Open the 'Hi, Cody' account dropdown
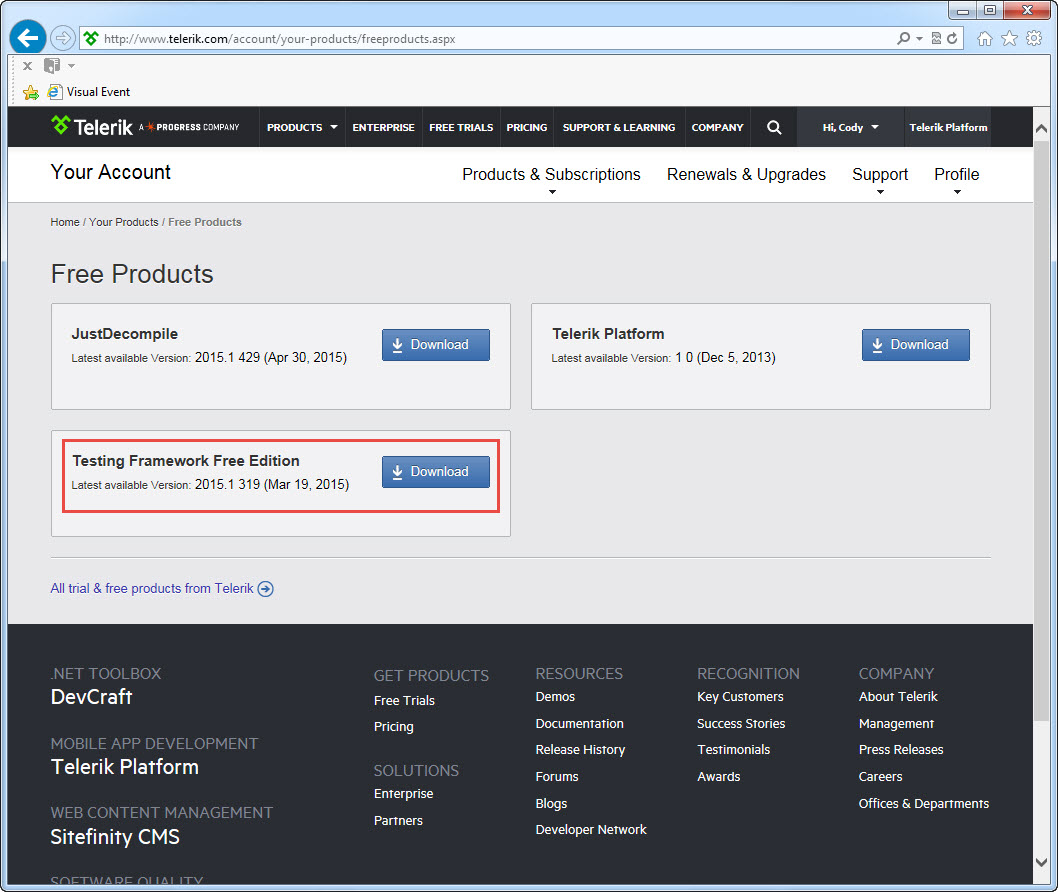 click(850, 127)
